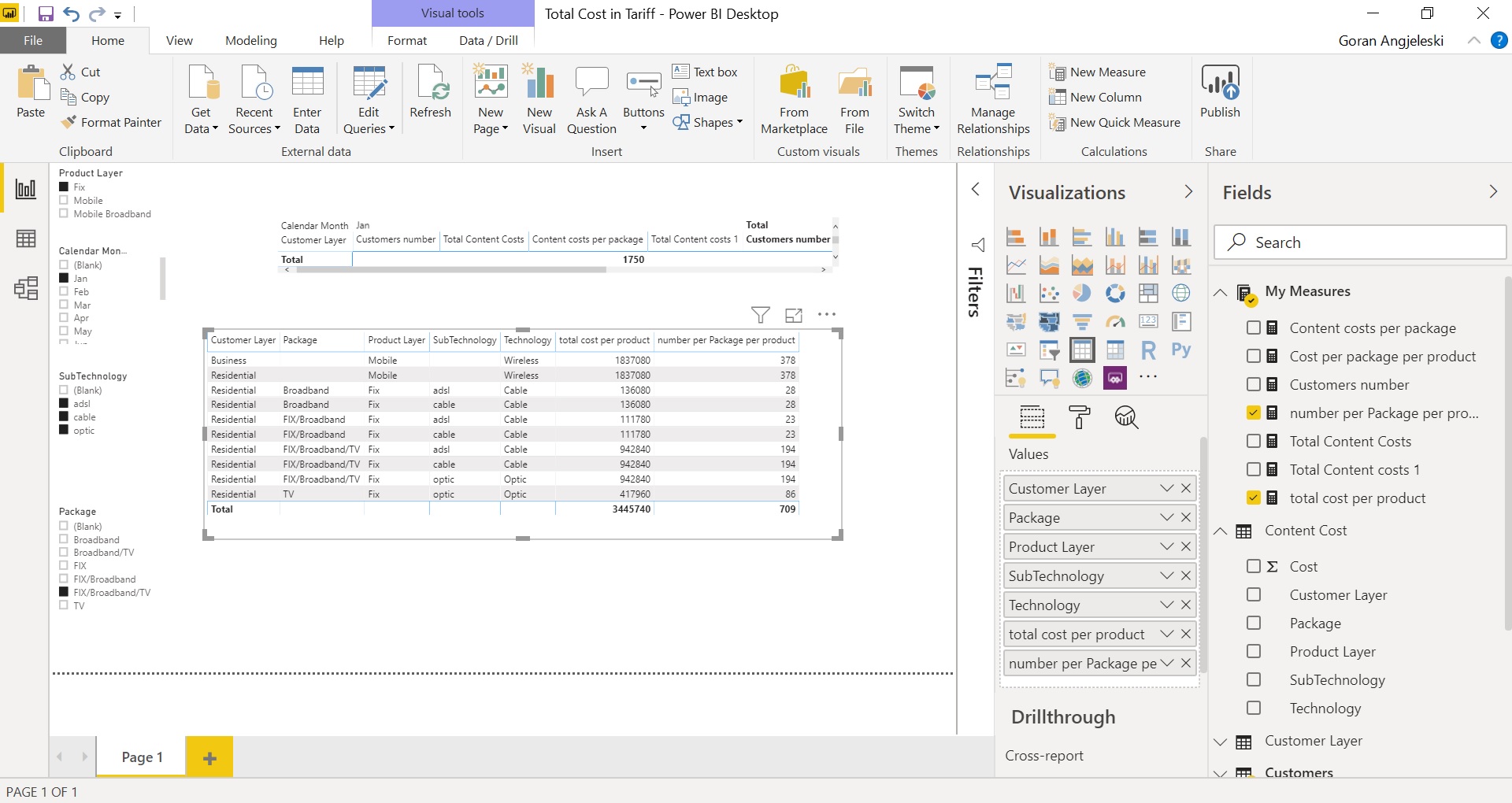Open the Report view from left sidebar
Screen dimensions: 1512x803
[25, 189]
